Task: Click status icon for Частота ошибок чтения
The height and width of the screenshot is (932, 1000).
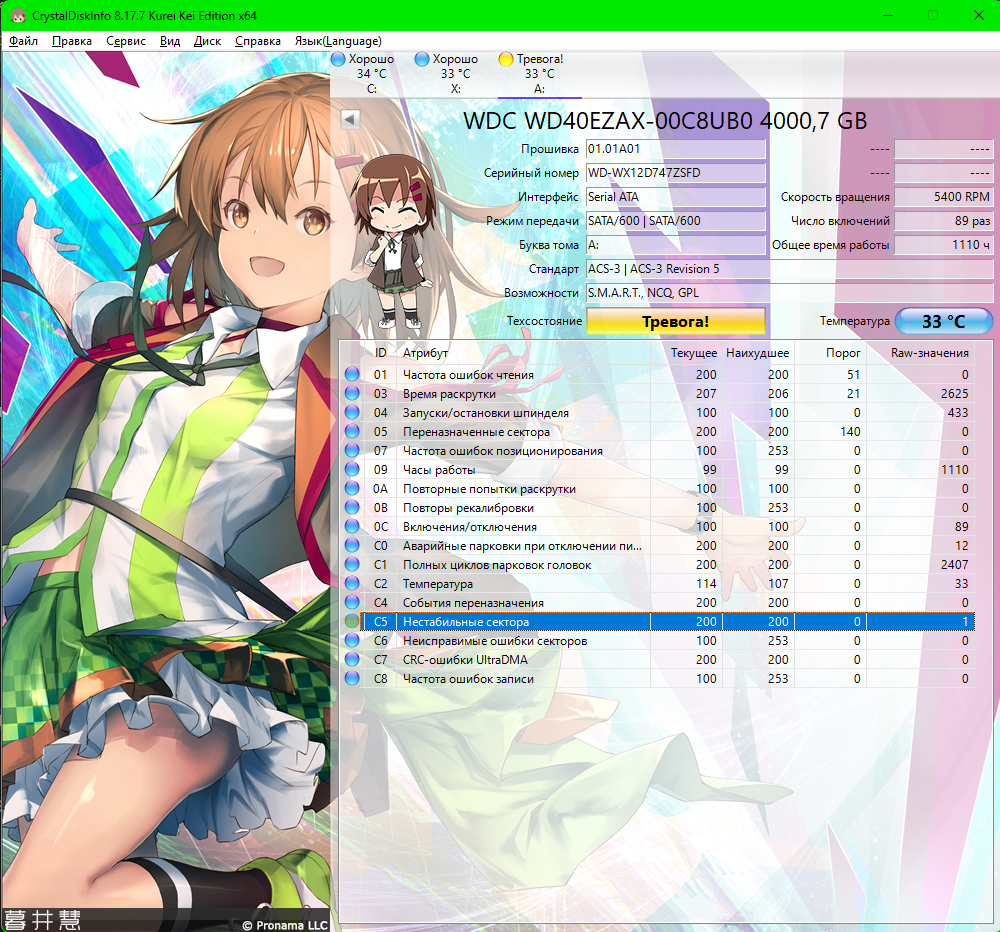Action: pyautogui.click(x=352, y=374)
